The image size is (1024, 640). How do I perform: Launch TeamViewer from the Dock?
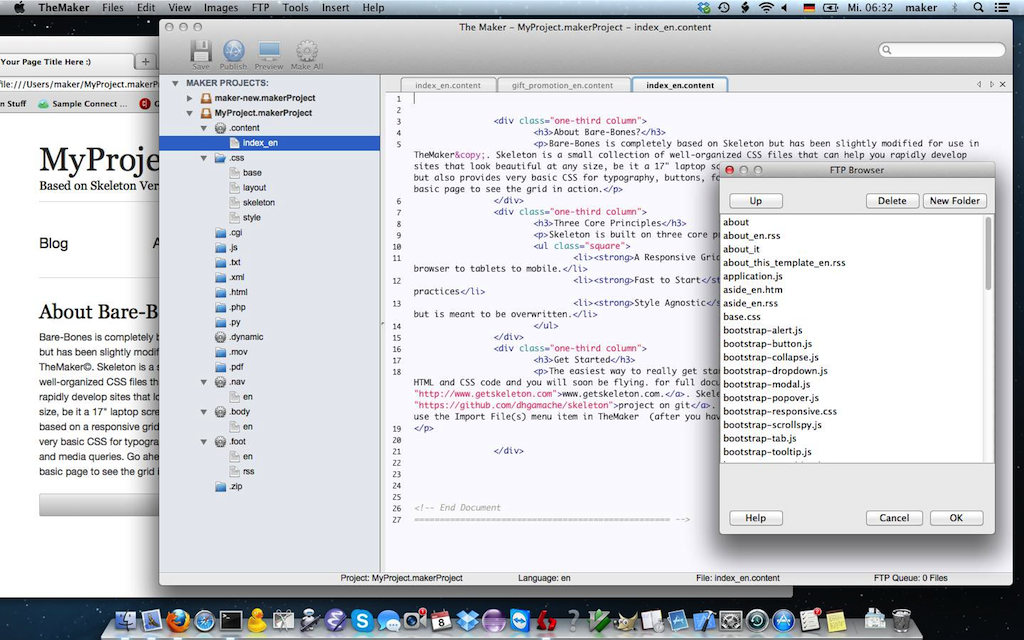[x=520, y=620]
